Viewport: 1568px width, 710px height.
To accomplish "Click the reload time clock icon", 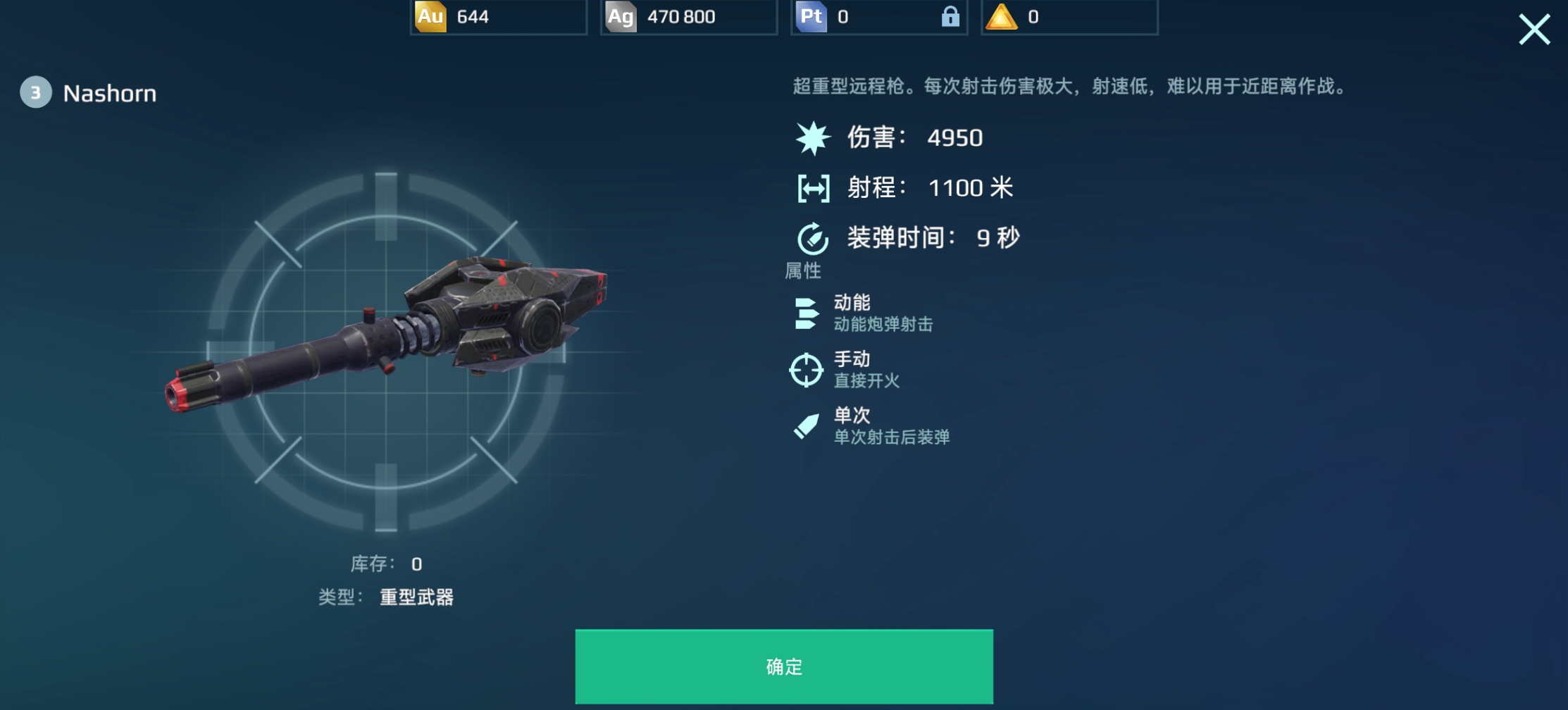I will tap(813, 238).
